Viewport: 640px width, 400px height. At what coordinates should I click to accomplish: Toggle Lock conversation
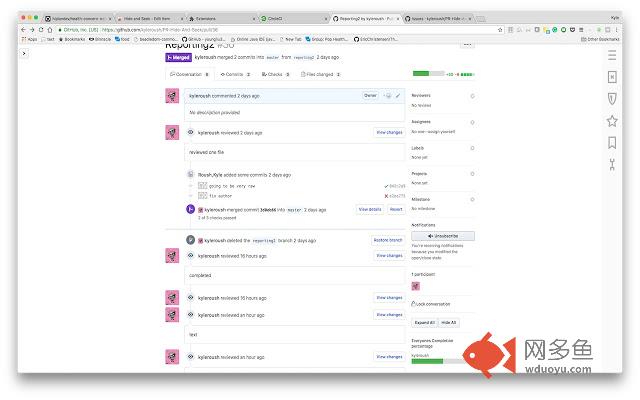click(431, 304)
